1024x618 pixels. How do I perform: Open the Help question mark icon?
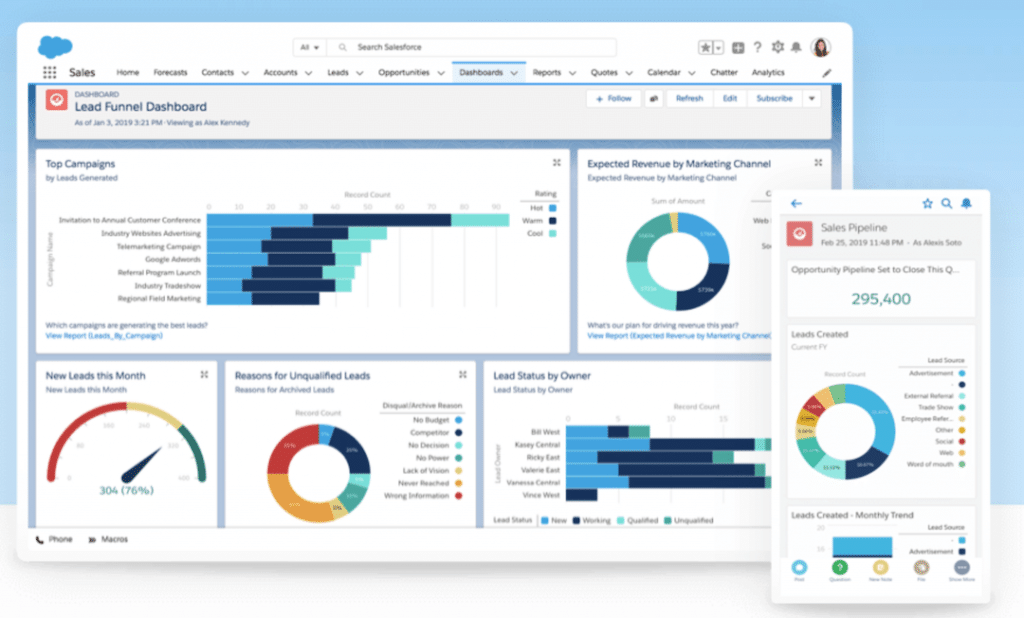(x=758, y=47)
